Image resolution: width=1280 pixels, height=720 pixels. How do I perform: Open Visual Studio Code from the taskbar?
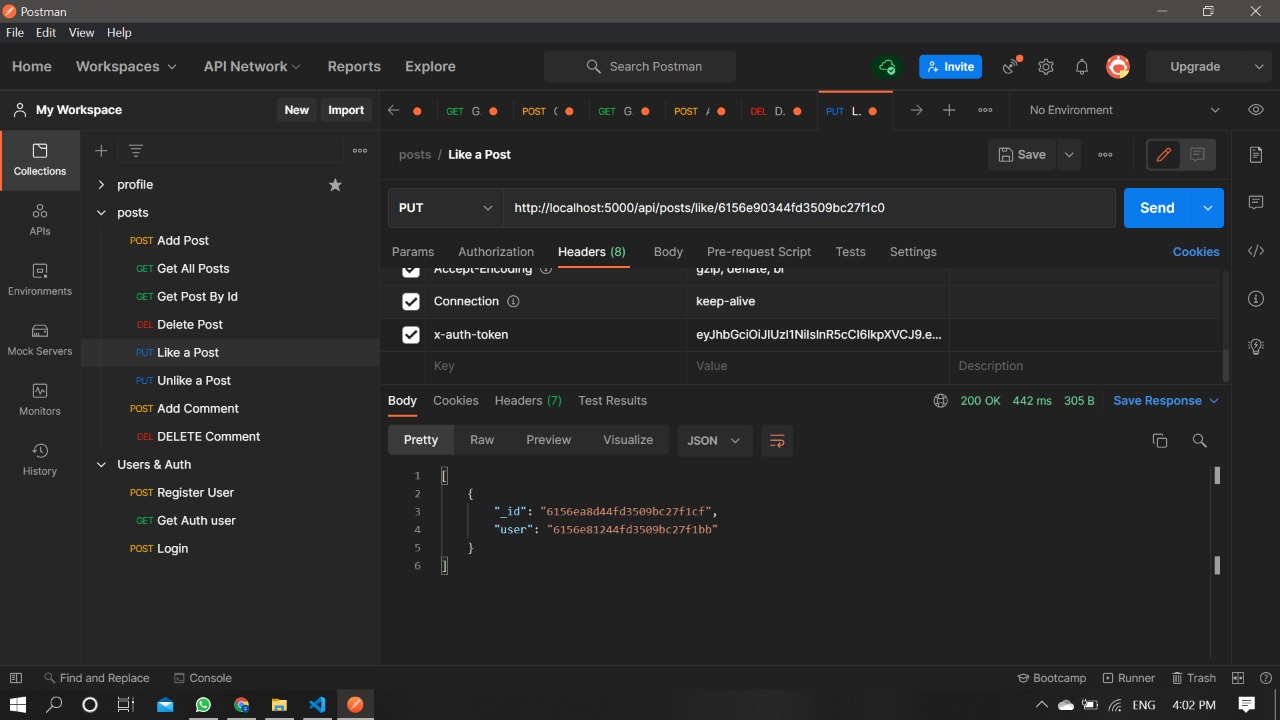tap(317, 705)
